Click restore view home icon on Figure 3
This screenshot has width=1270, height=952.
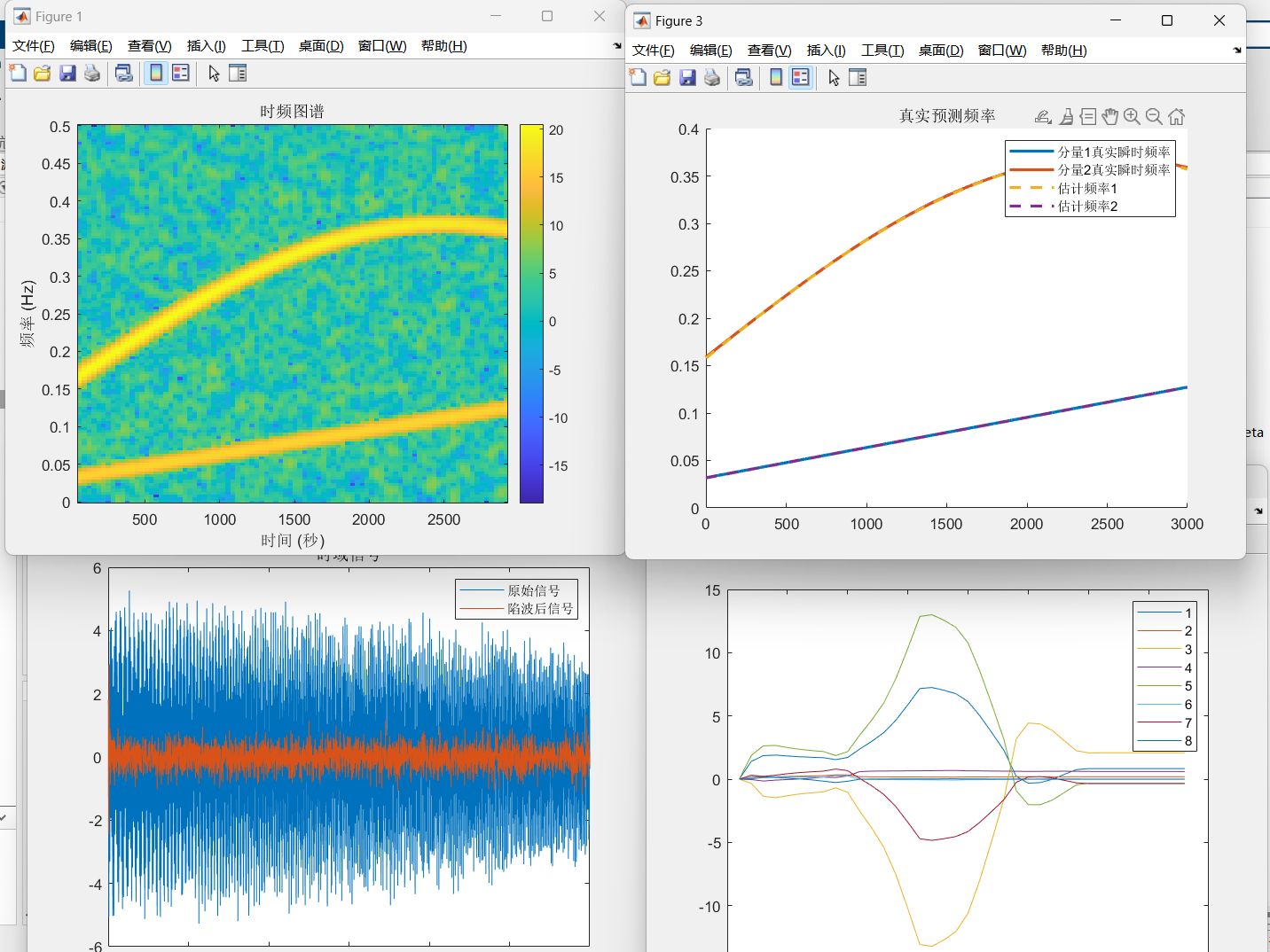[1177, 116]
